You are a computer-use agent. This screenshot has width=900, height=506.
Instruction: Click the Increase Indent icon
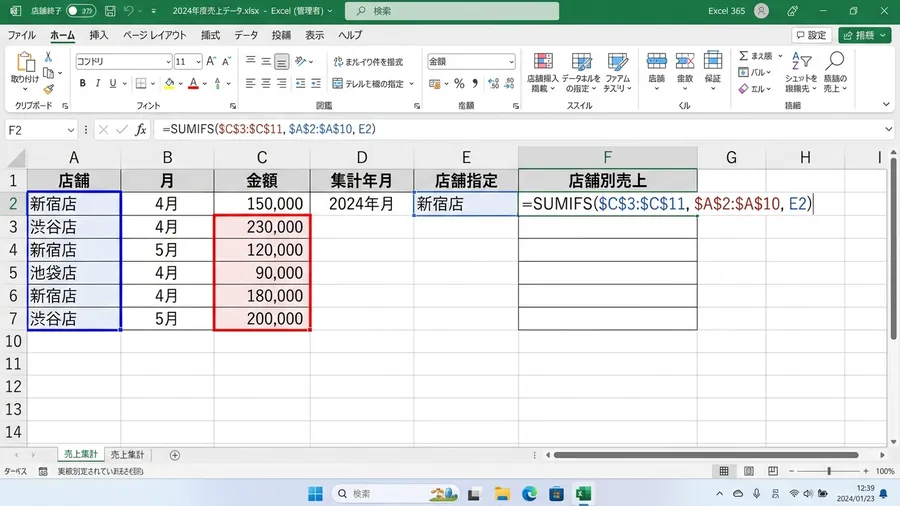[x=316, y=84]
